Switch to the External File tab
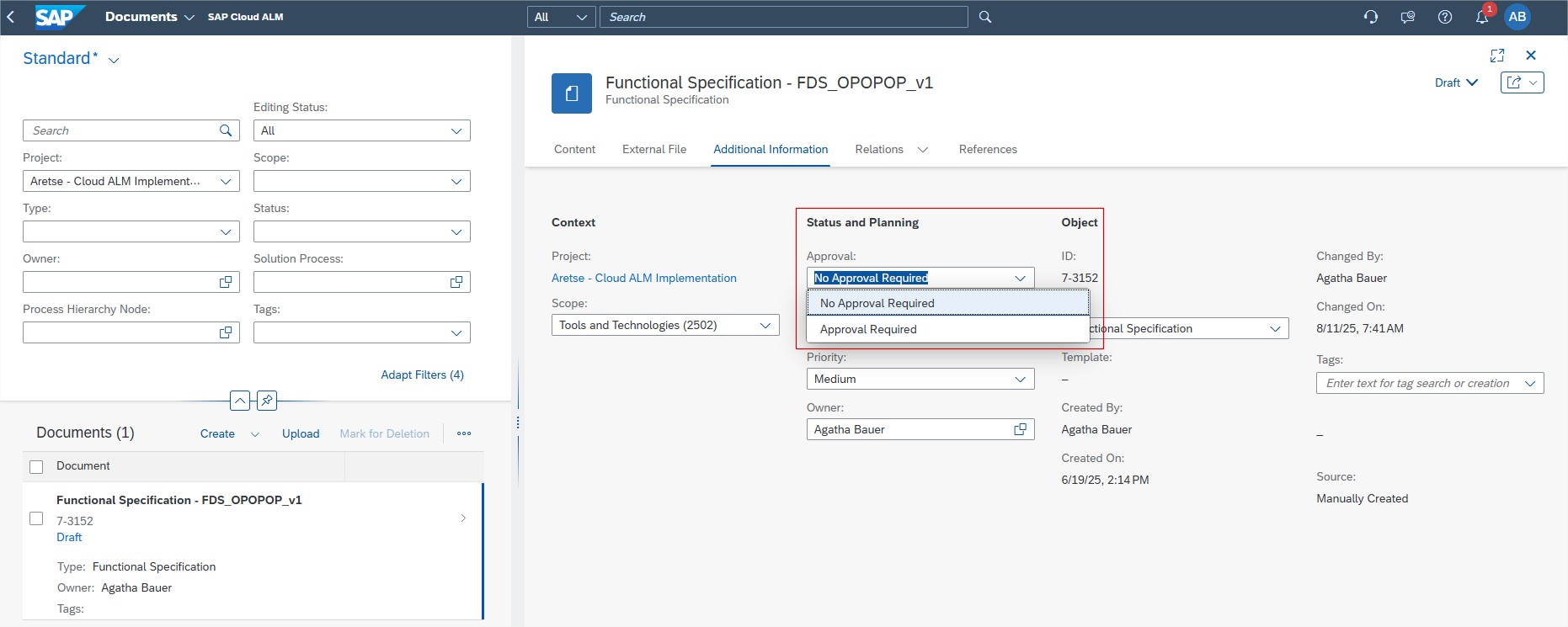1568x627 pixels. pos(653,149)
